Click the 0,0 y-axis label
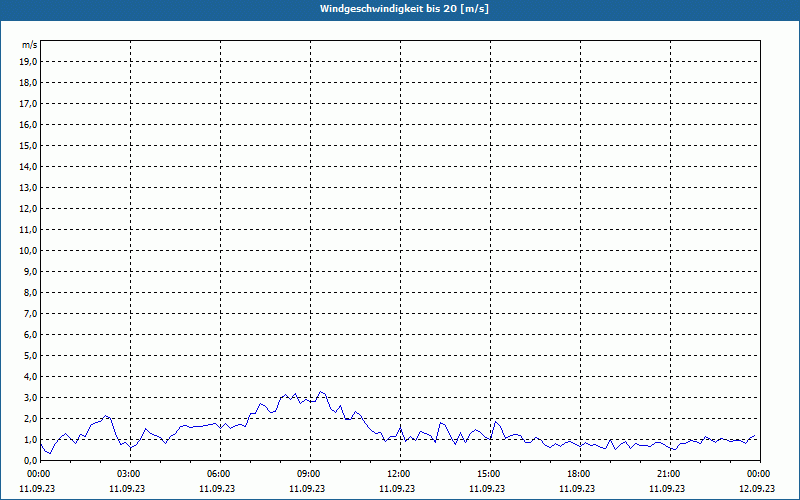 pyautogui.click(x=30, y=460)
